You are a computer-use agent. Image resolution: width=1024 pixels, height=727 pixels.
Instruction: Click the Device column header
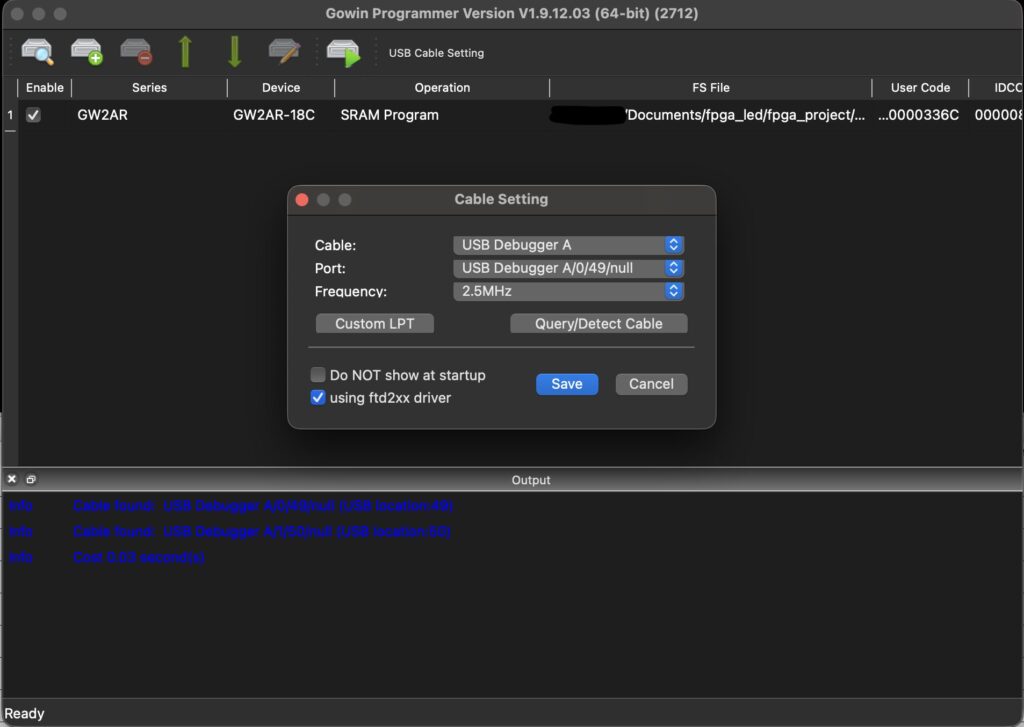[281, 88]
